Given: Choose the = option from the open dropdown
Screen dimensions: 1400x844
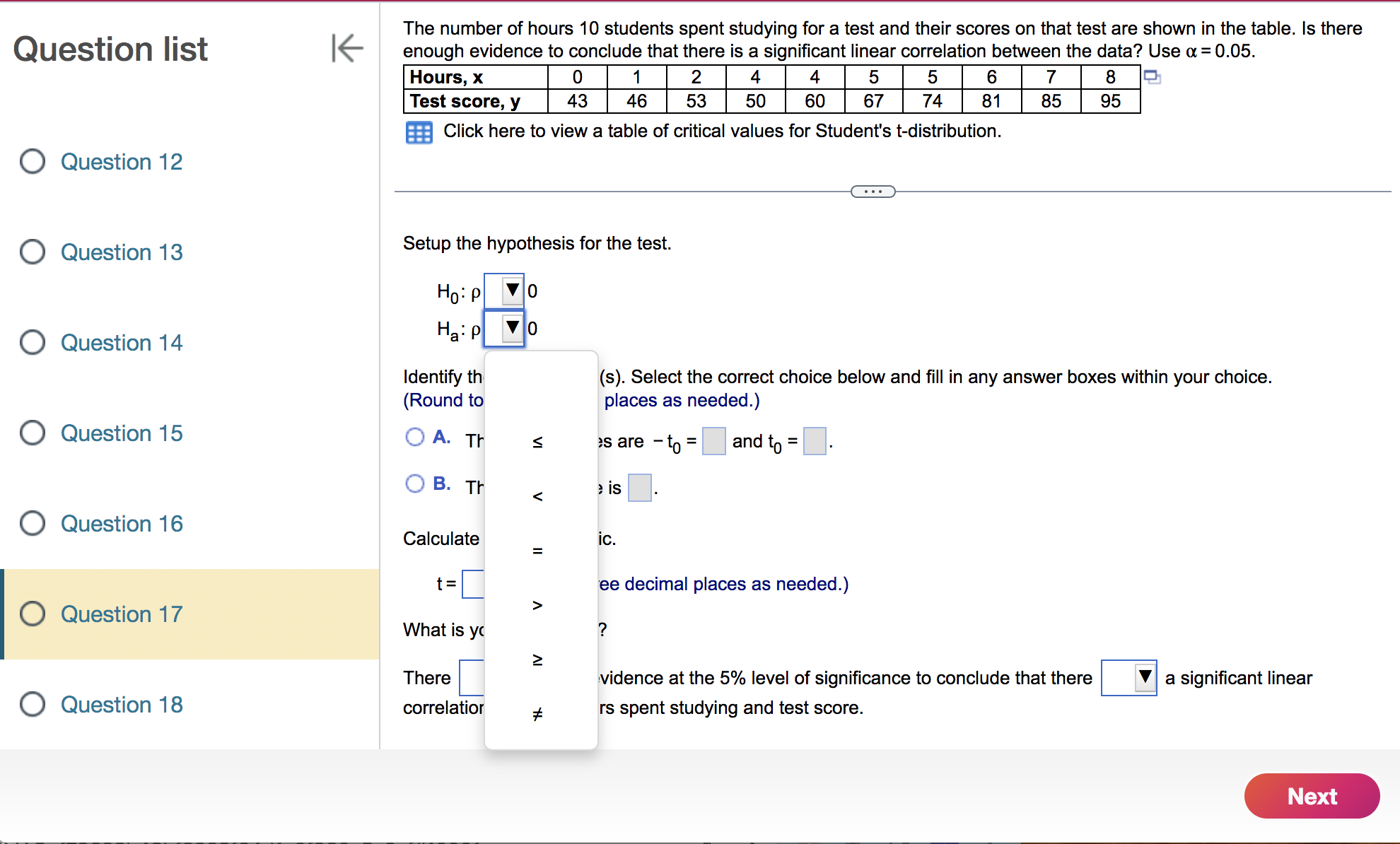Looking at the screenshot, I should [x=538, y=551].
